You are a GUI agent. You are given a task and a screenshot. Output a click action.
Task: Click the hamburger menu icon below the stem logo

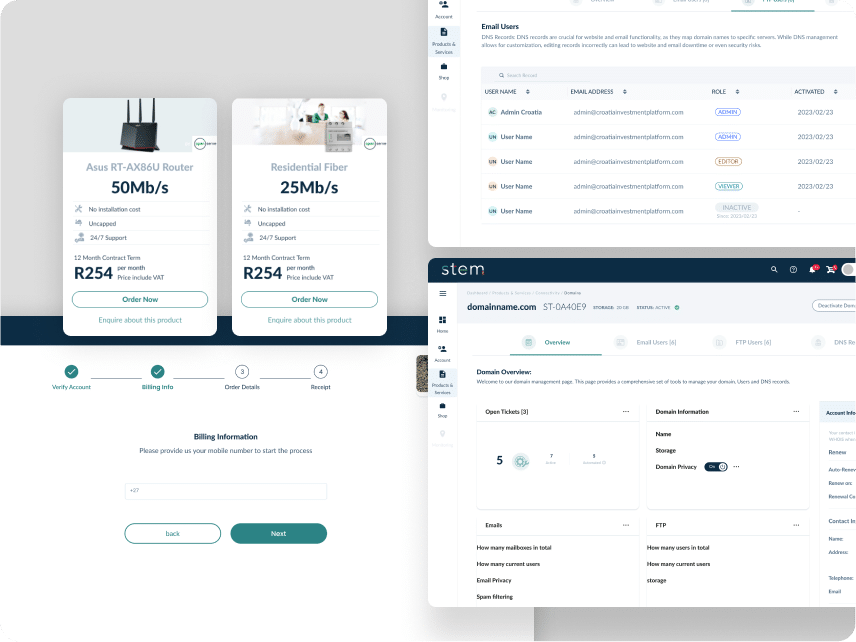point(443,293)
